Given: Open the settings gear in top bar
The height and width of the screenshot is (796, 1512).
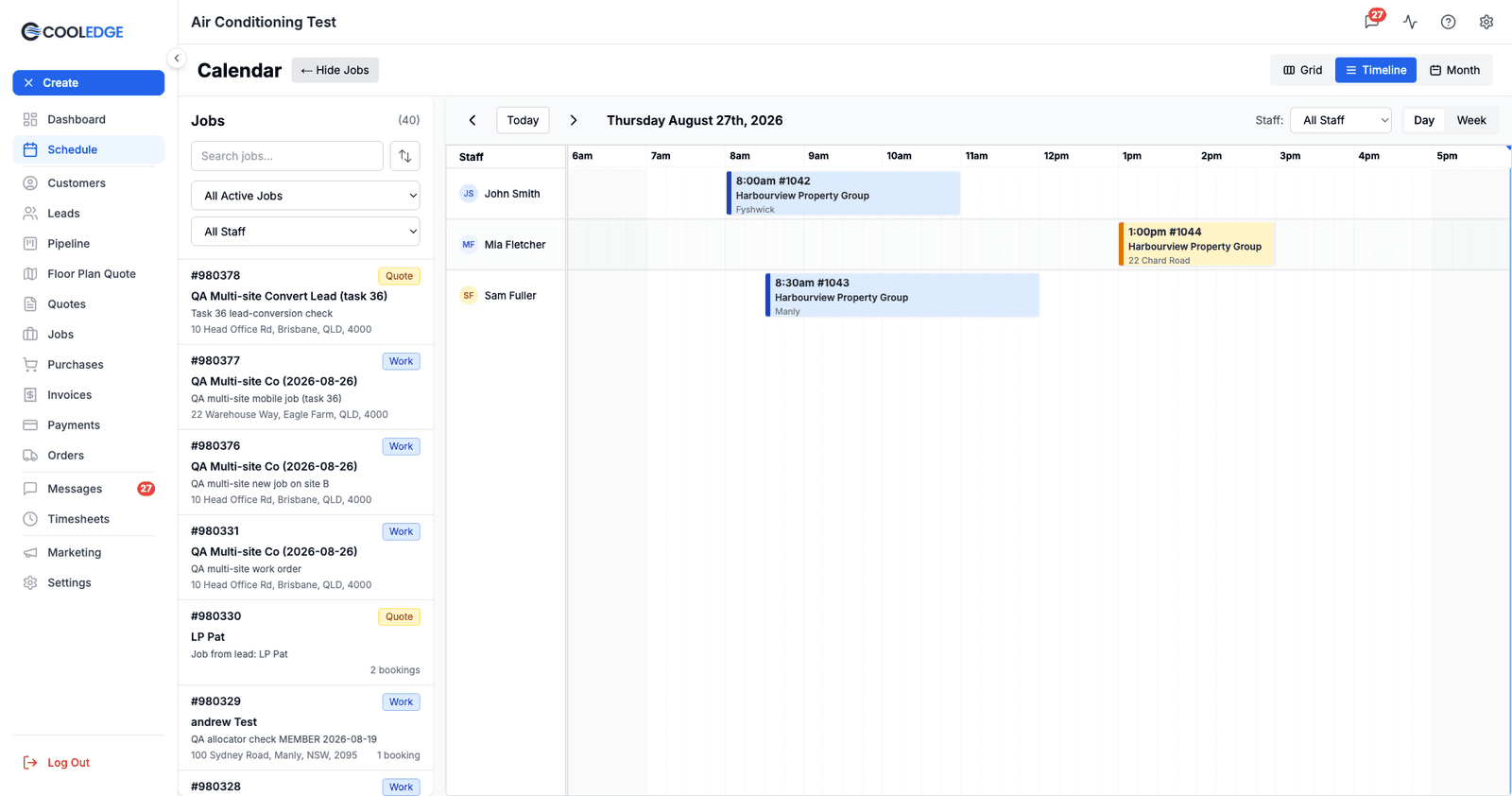Looking at the screenshot, I should pos(1486,22).
